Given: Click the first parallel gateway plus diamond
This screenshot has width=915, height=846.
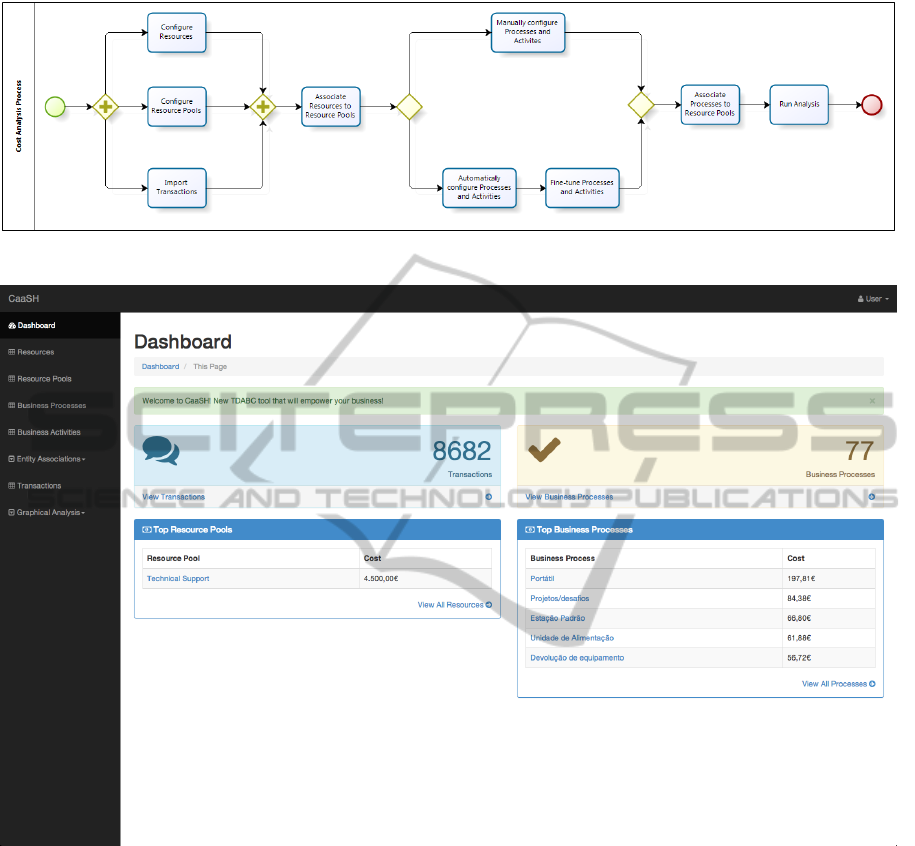Looking at the screenshot, I should tap(105, 106).
